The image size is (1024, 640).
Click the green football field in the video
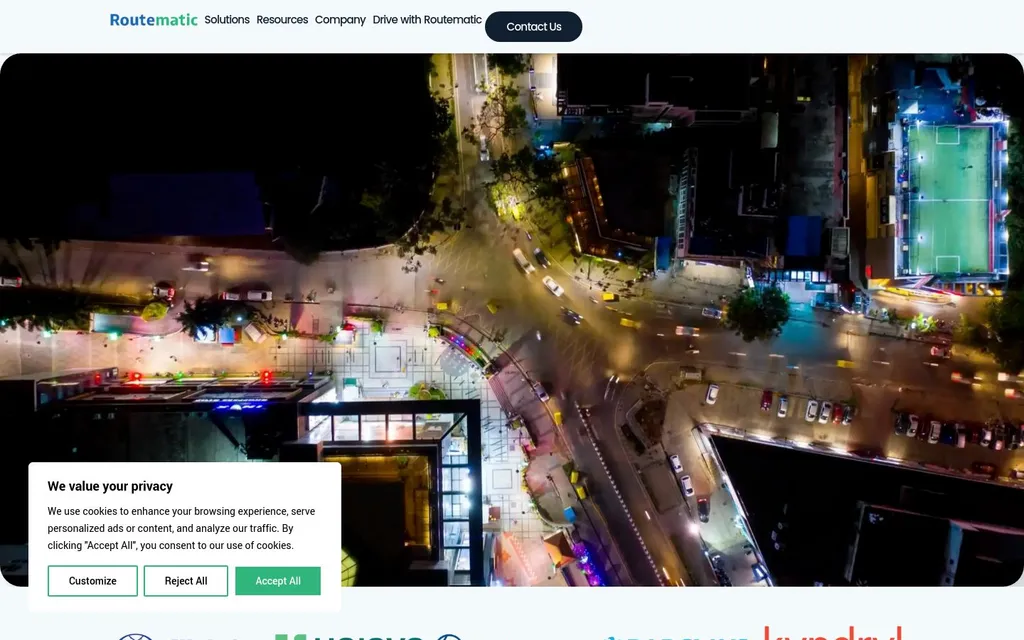click(949, 200)
